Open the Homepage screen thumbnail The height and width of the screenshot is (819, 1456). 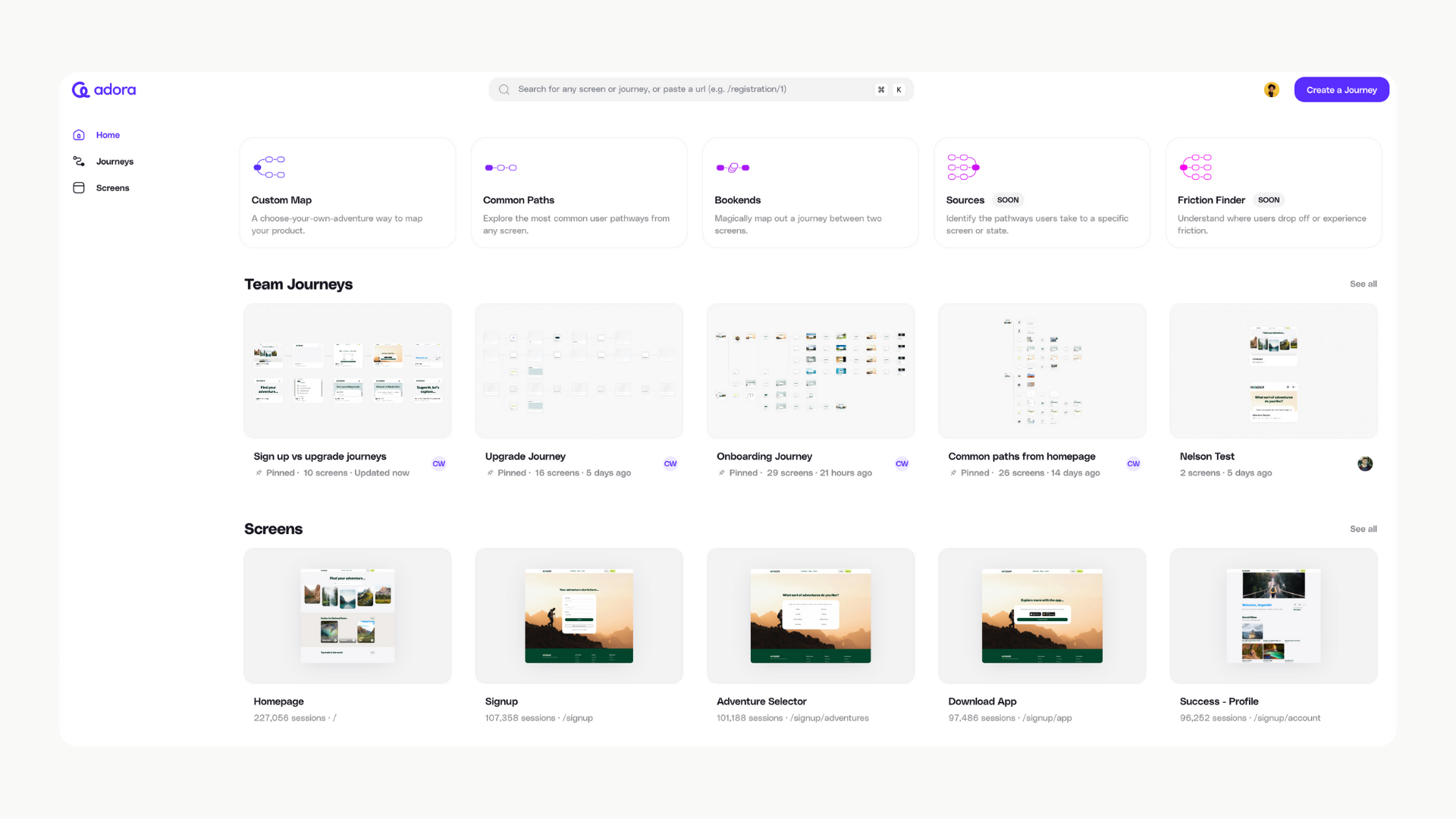[x=347, y=616]
